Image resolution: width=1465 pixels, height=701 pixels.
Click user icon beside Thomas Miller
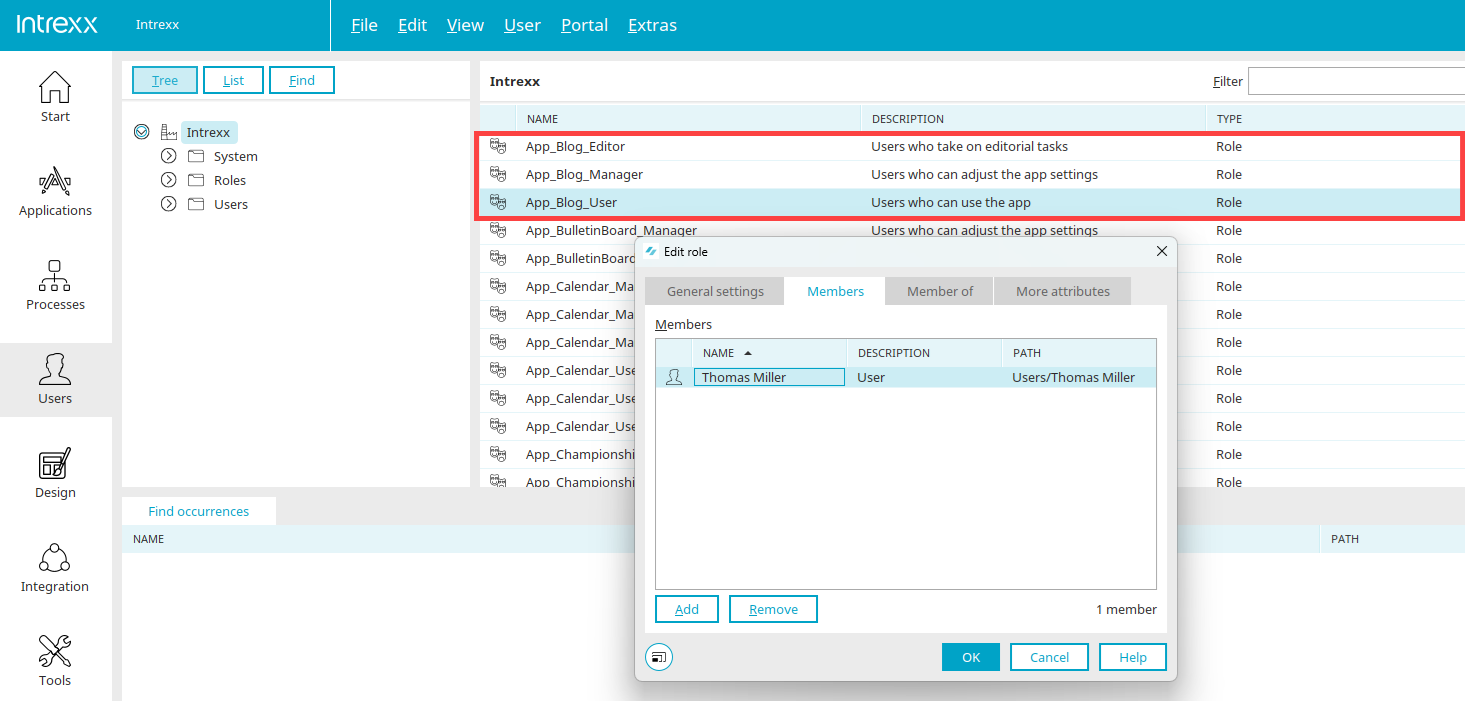click(674, 377)
